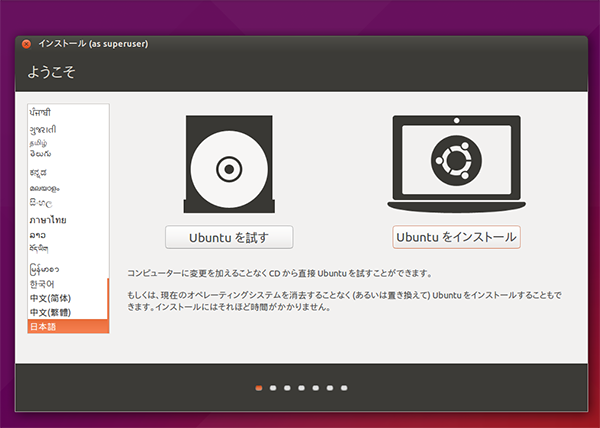
Task: Click the Ubuntu を試す button
Action: pos(229,237)
